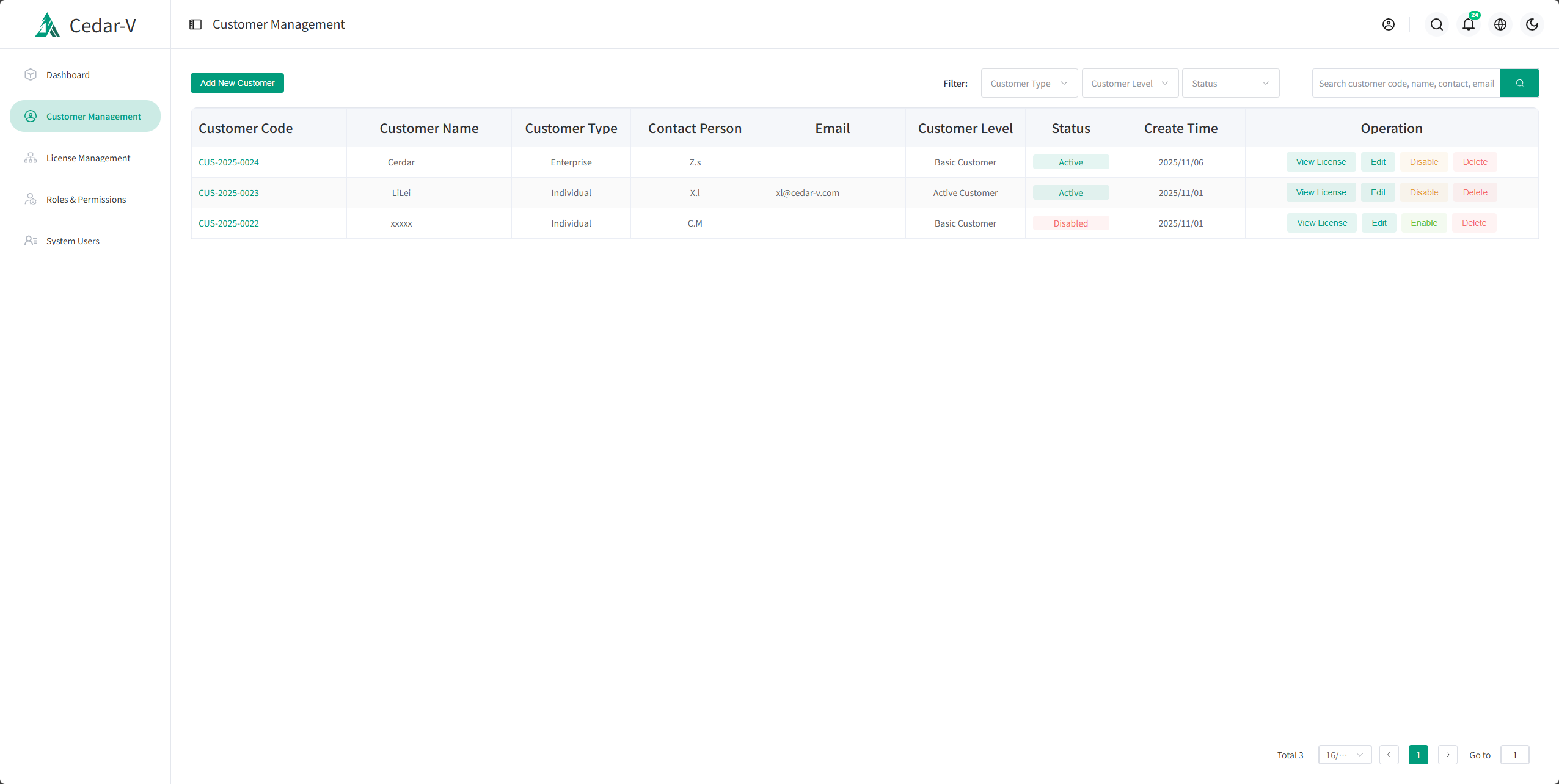Select the Roles & Permissions sidebar icon

point(31,199)
